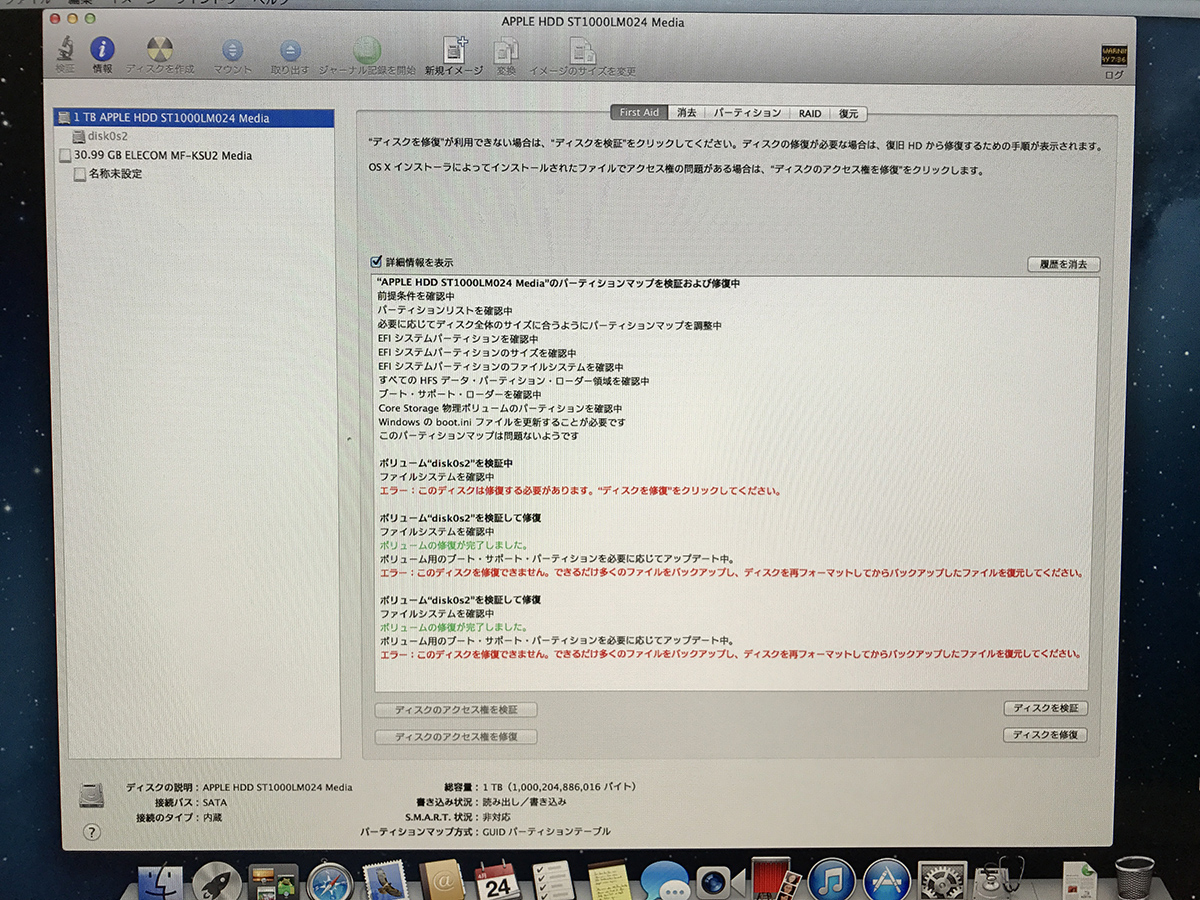This screenshot has height=900, width=1200.
Task: Click the log line パーティションリストを確認中
Action: point(445,311)
